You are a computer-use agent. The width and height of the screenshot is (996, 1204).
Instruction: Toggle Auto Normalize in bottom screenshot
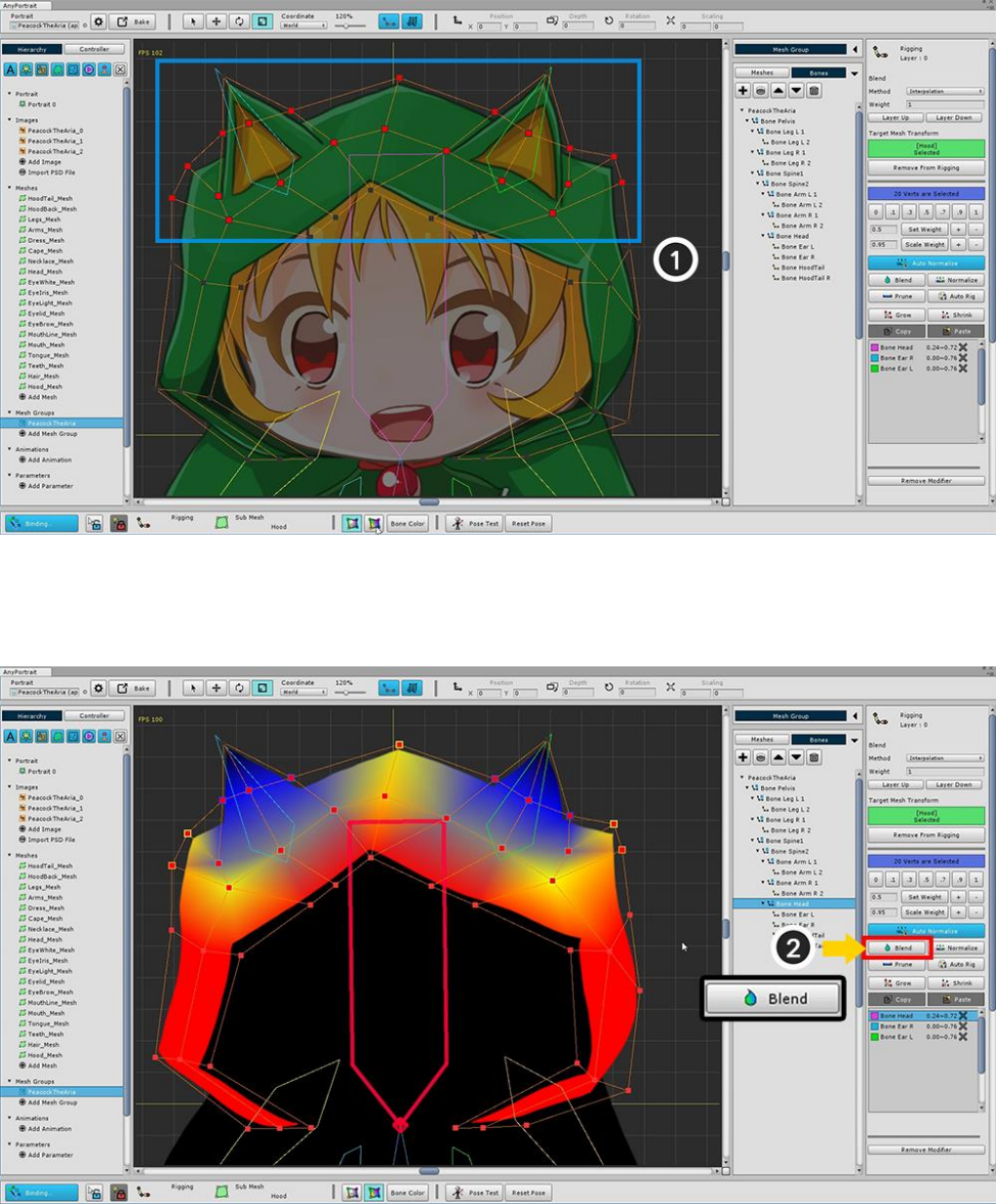pyautogui.click(x=926, y=931)
